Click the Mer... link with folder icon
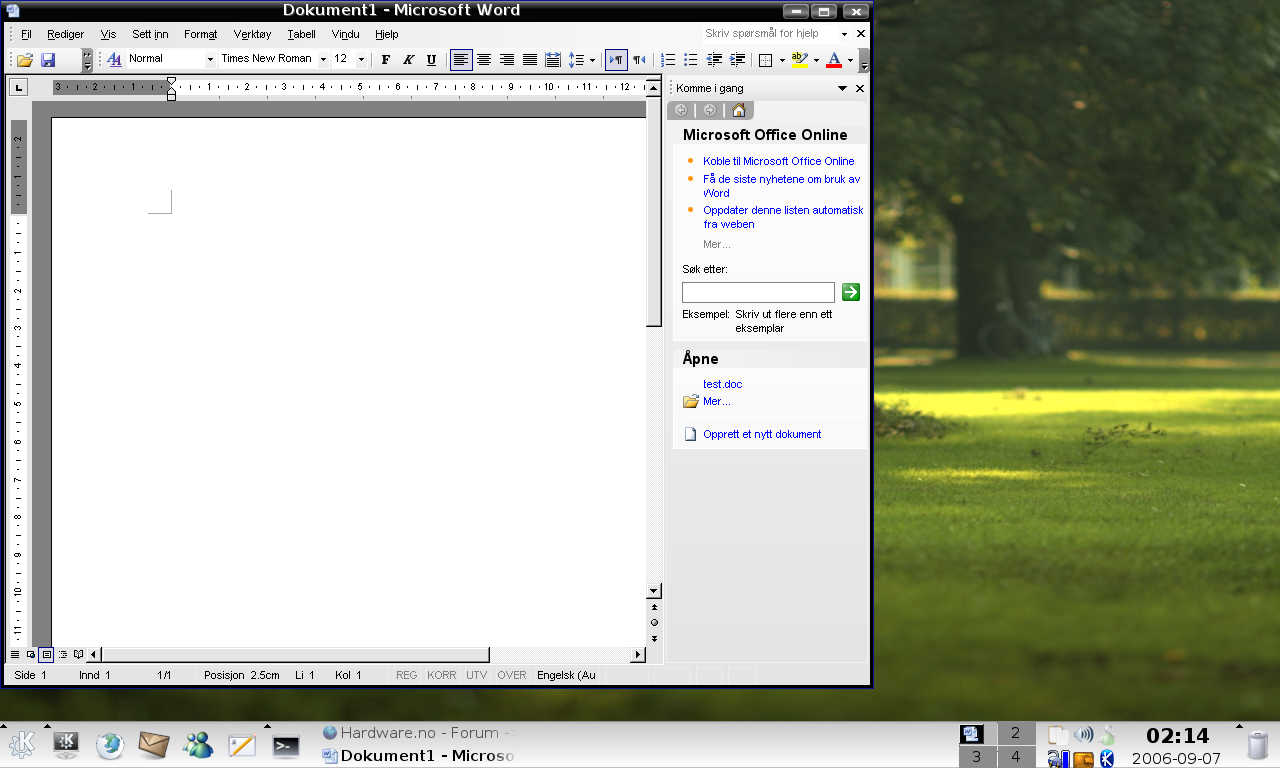This screenshot has width=1280, height=768. 717,401
